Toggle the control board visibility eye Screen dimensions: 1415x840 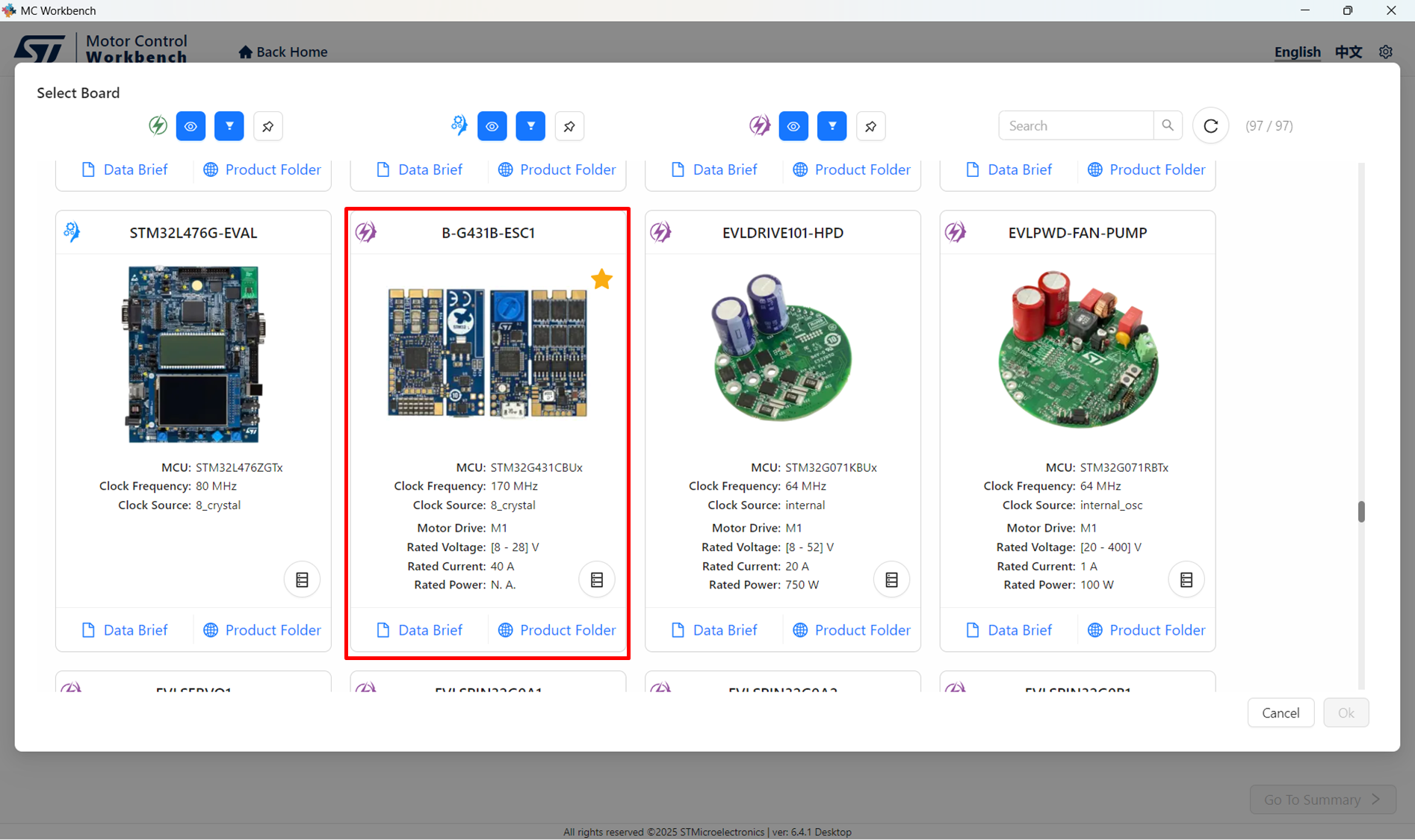click(x=191, y=126)
